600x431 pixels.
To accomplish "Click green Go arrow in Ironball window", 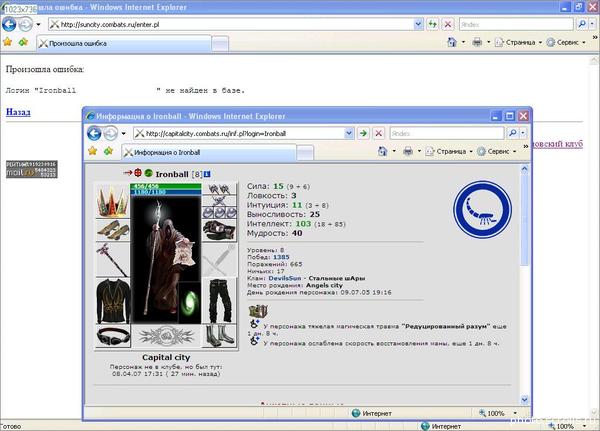I will [363, 133].
